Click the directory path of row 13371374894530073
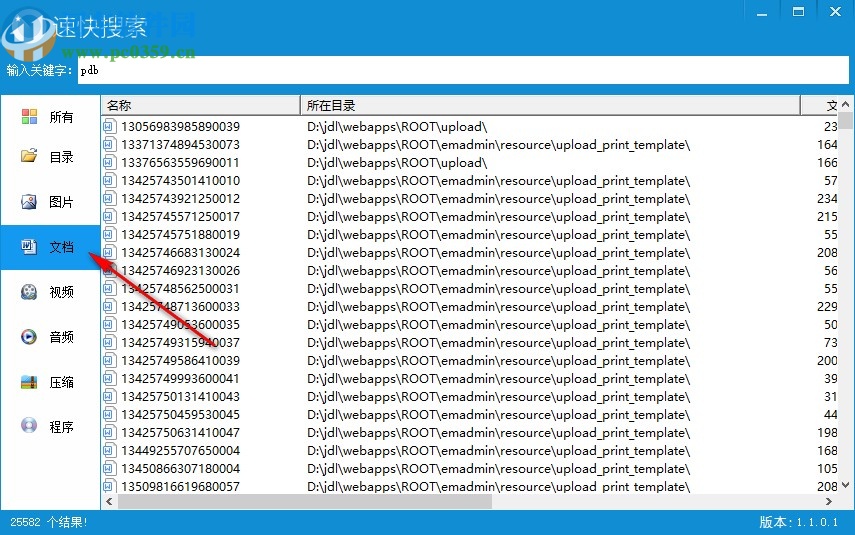This screenshot has height=535, width=855. tap(498, 145)
